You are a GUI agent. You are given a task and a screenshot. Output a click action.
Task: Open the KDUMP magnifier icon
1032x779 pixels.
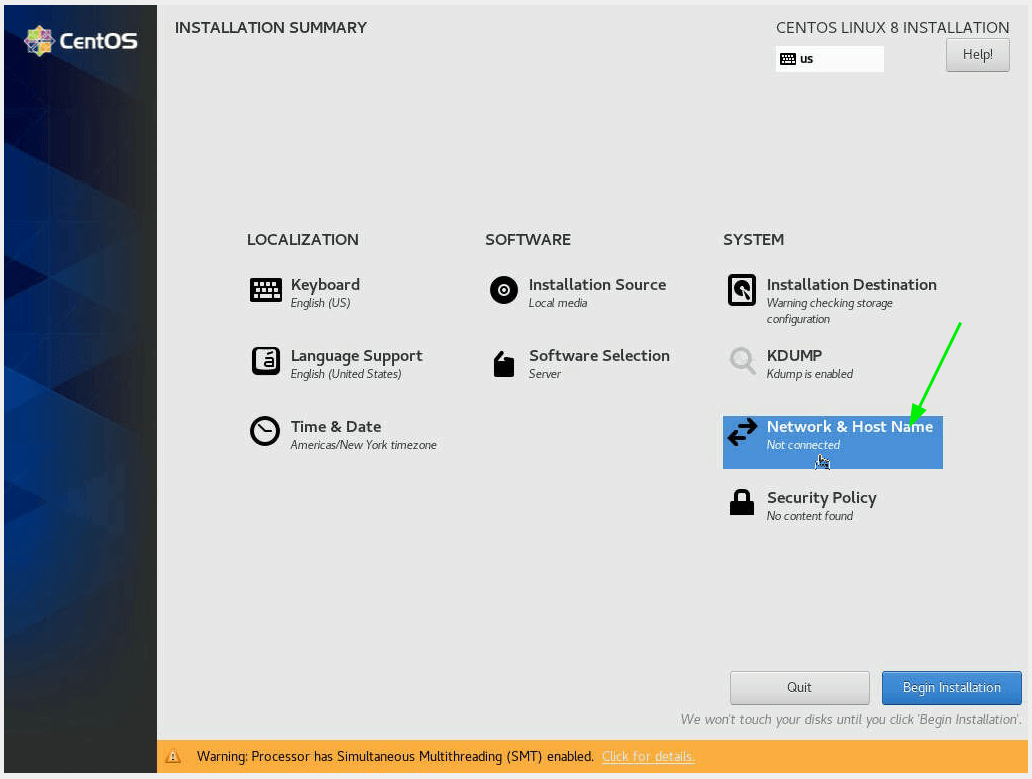tap(742, 361)
